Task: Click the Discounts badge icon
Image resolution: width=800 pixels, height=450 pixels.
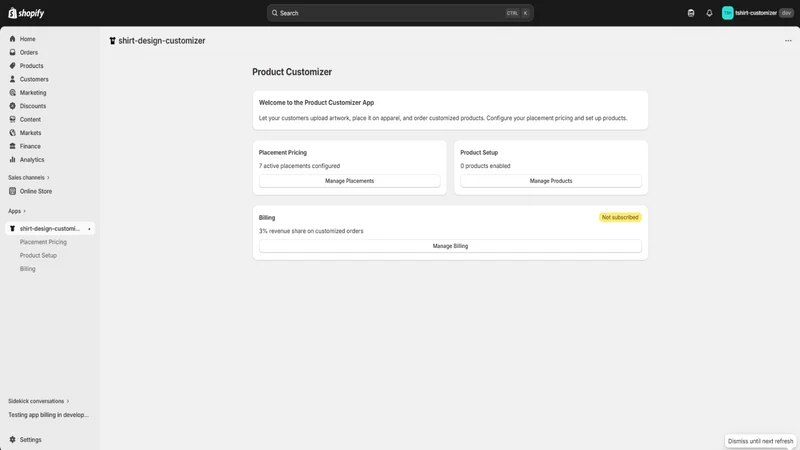Action: 12,106
